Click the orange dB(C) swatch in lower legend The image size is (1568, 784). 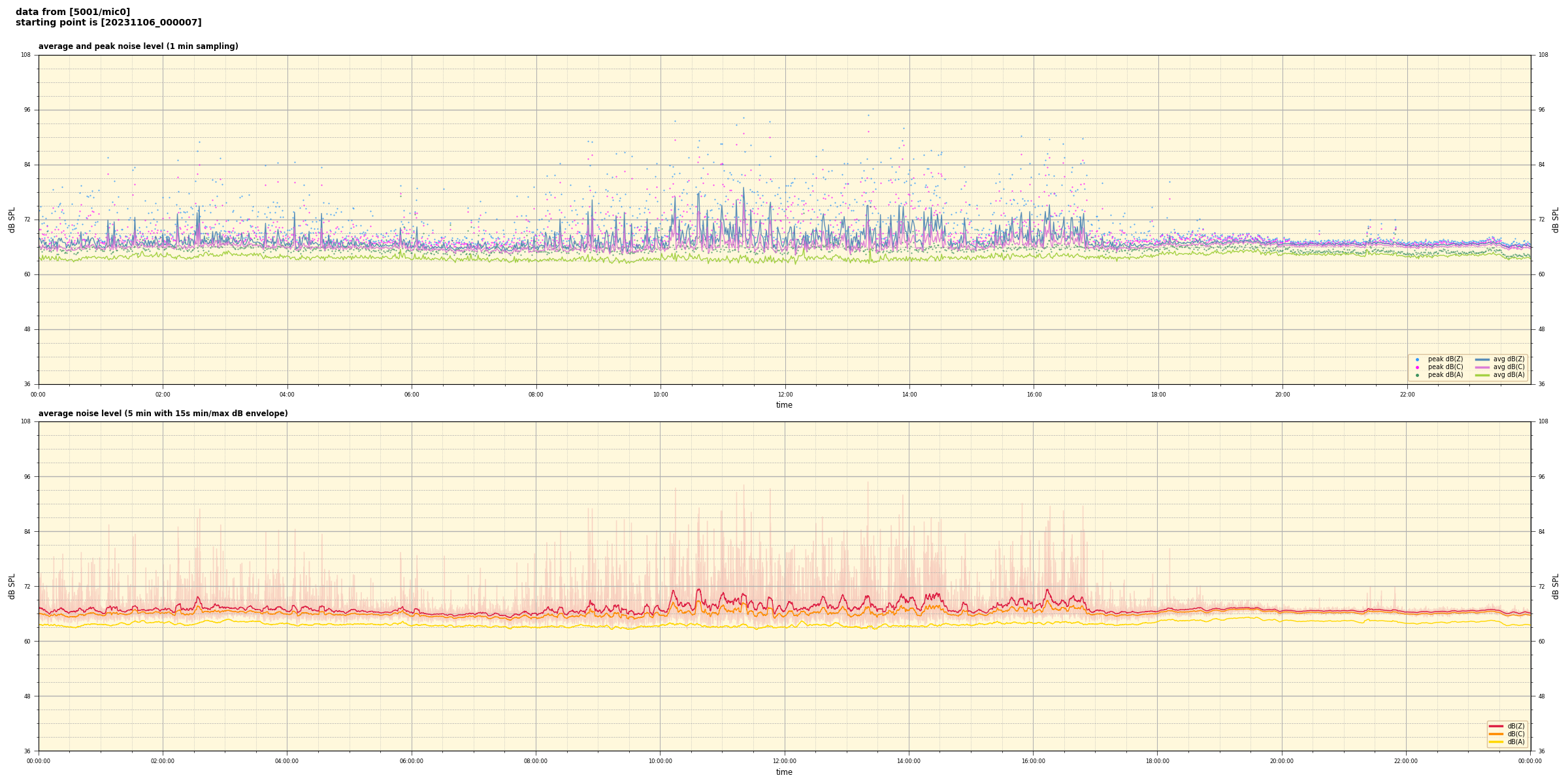(x=1495, y=734)
